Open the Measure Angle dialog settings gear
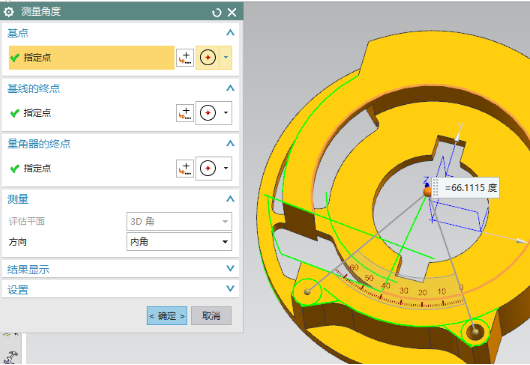530x365 pixels. tap(8, 12)
